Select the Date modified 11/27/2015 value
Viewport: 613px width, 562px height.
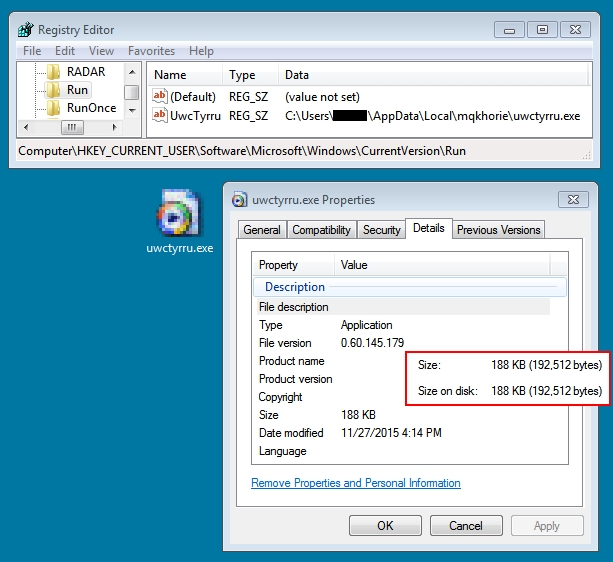(391, 433)
